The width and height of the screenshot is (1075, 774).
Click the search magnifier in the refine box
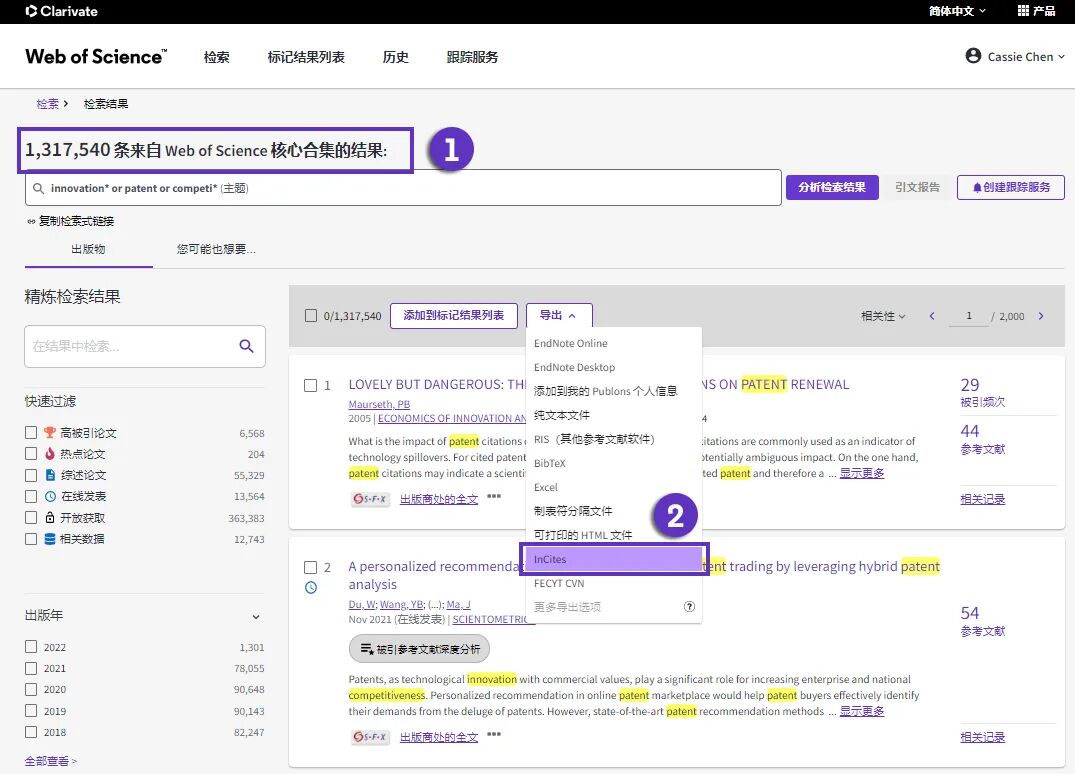246,346
